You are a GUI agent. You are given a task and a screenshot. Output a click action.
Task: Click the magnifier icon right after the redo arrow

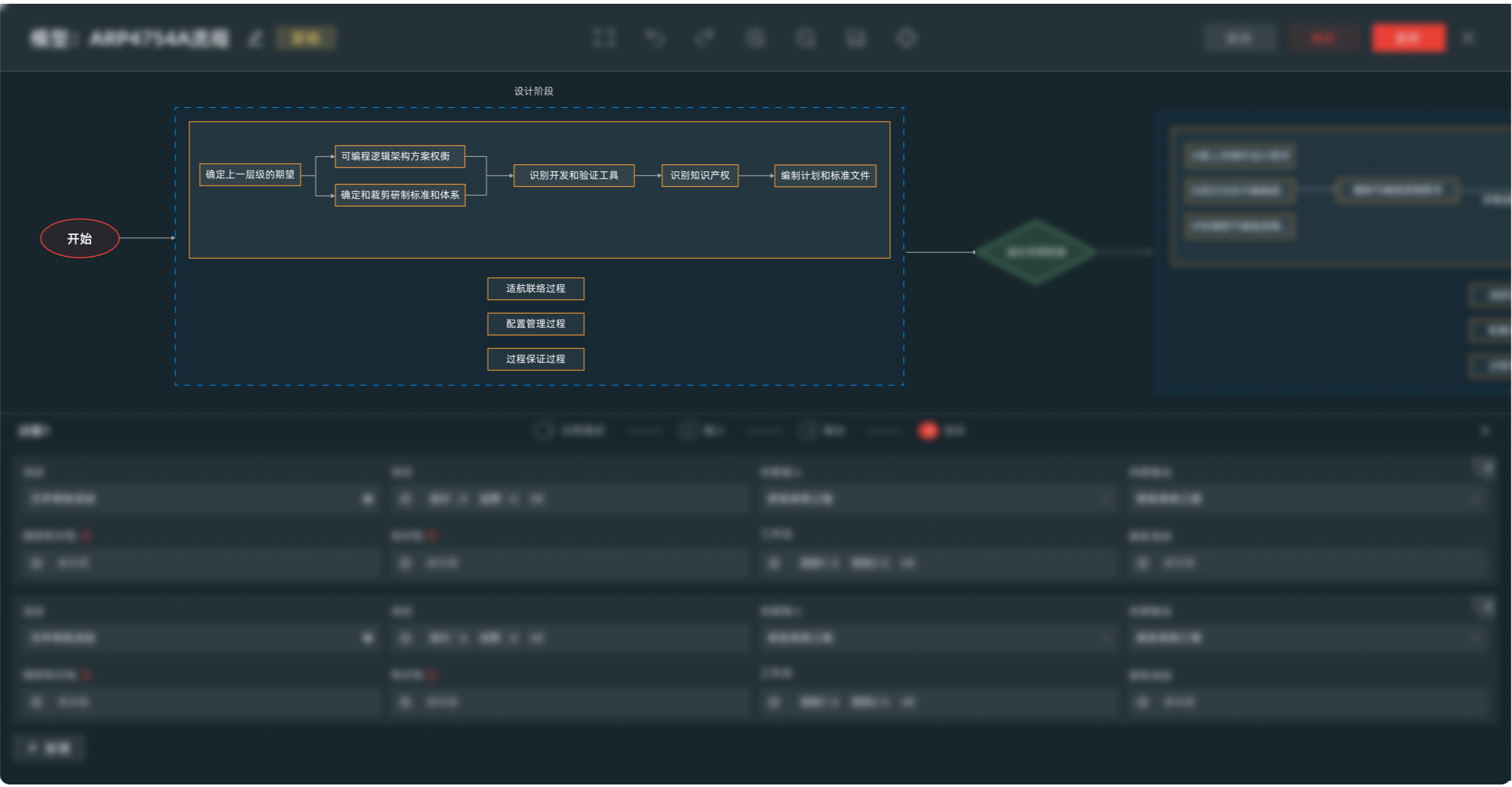[756, 38]
